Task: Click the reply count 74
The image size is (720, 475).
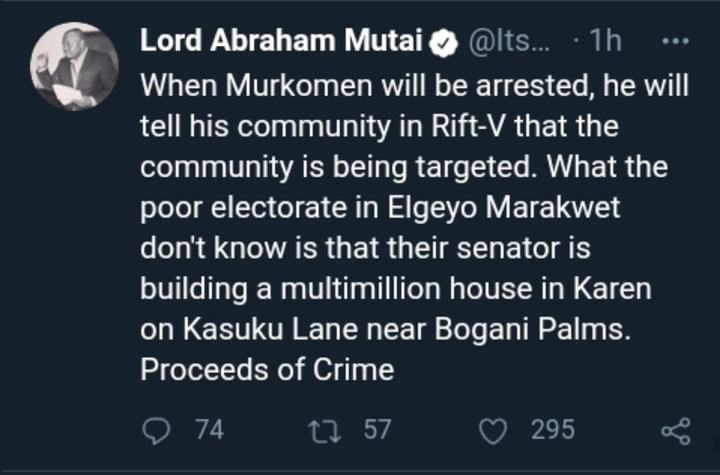Action: click(x=209, y=430)
